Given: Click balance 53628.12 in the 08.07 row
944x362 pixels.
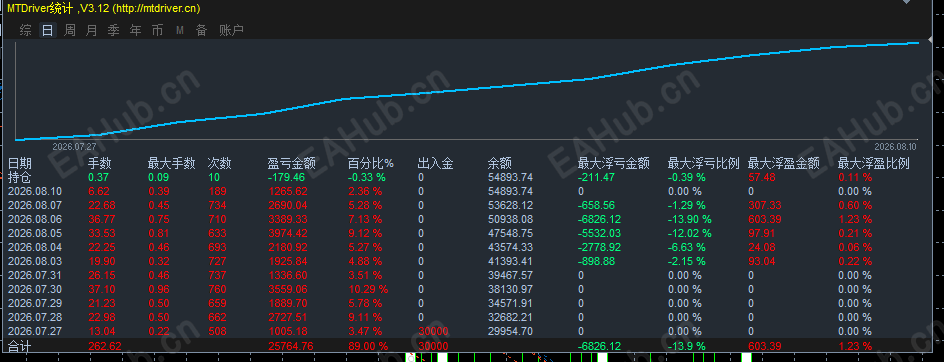Looking at the screenshot, I should click(x=510, y=205).
